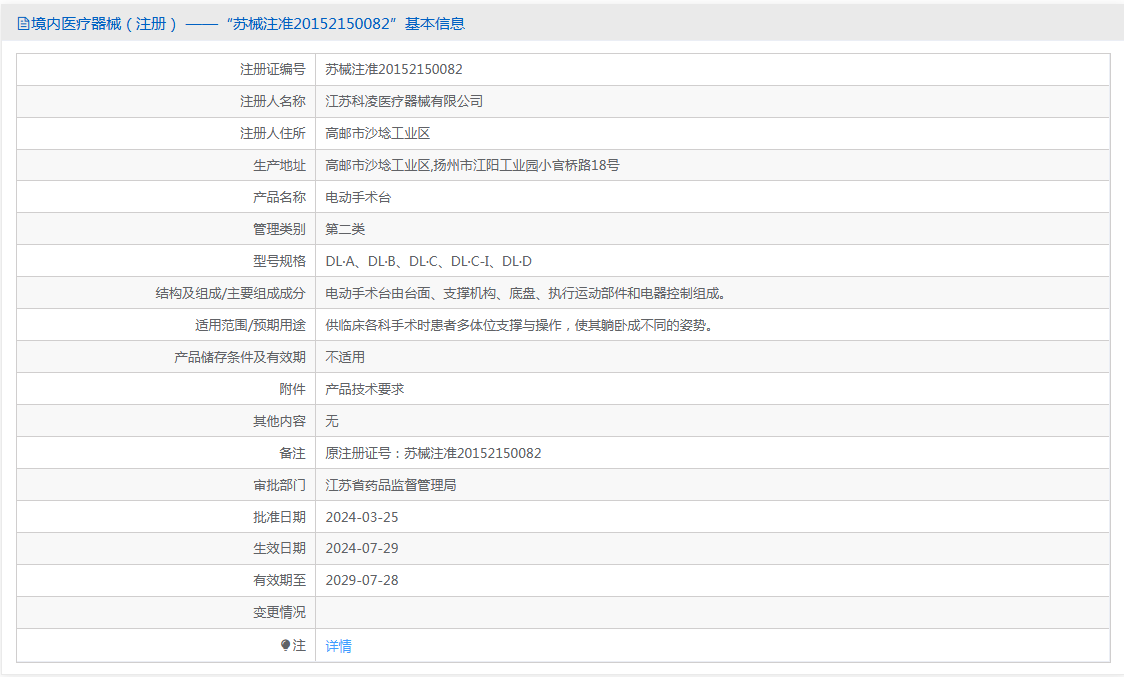Click effective date 2024-07-29

362,548
